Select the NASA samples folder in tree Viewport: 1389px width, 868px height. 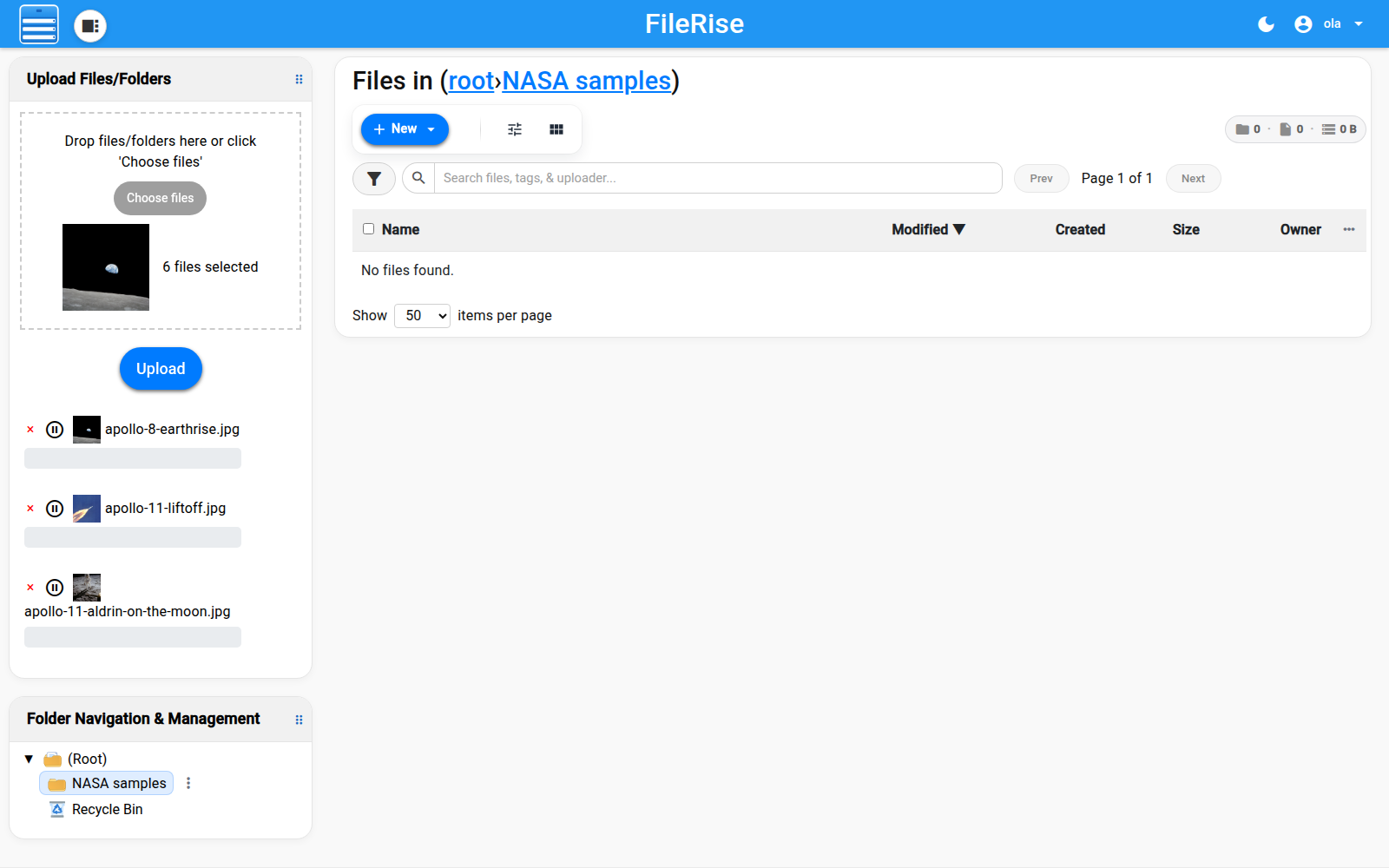tap(107, 784)
